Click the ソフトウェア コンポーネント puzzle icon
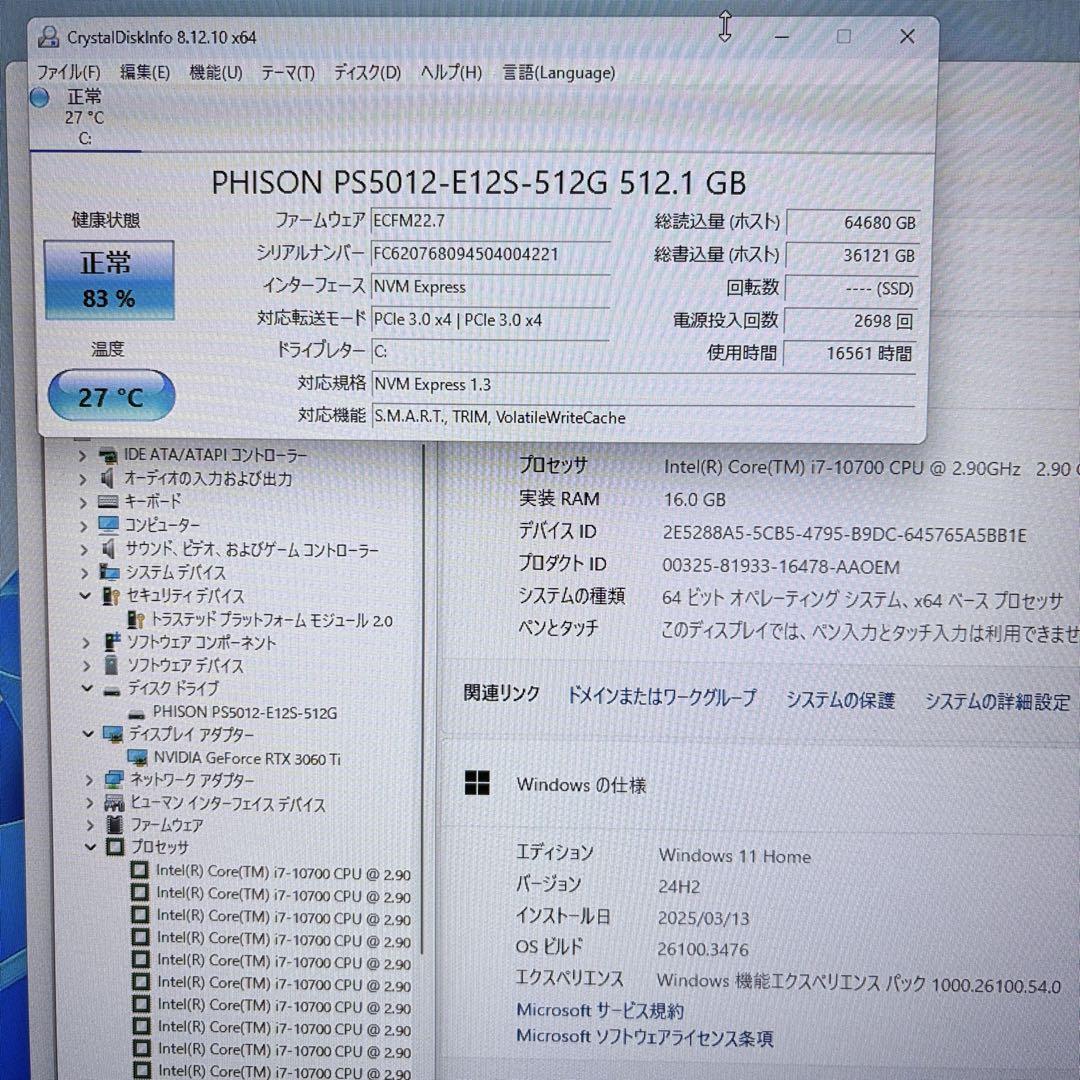The image size is (1080, 1080). point(112,642)
